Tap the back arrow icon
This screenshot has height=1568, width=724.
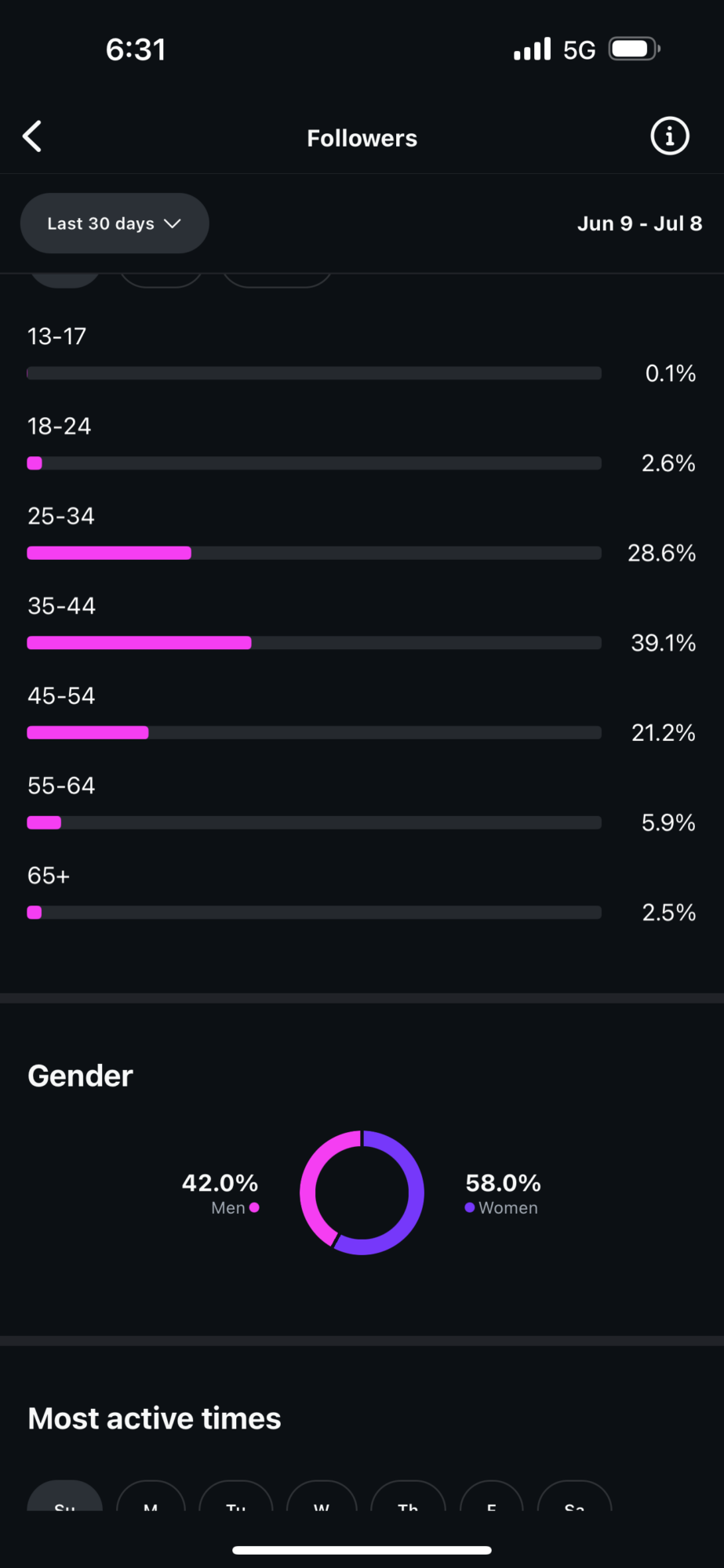[31, 136]
